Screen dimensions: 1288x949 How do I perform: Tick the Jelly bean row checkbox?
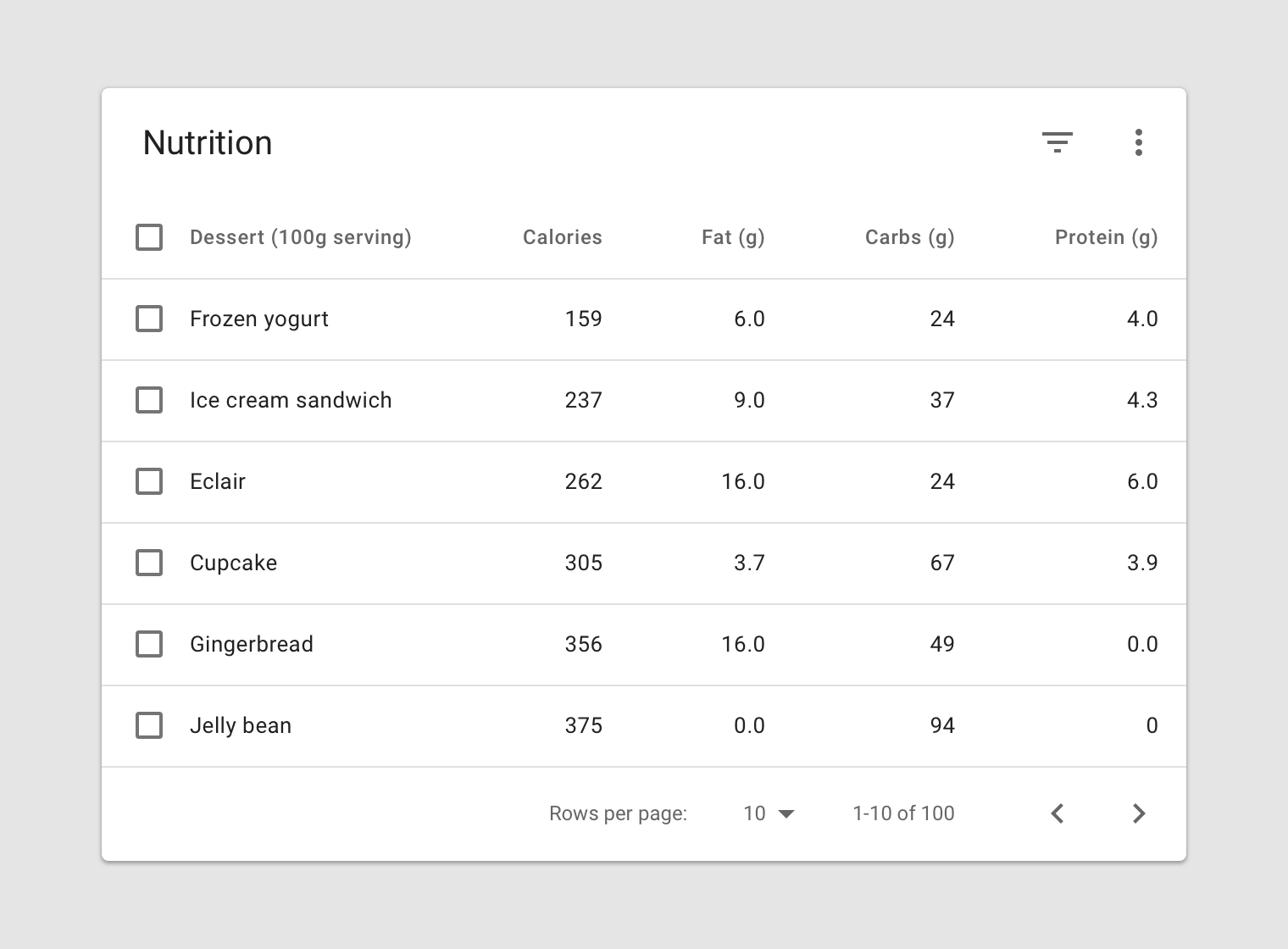click(x=149, y=725)
